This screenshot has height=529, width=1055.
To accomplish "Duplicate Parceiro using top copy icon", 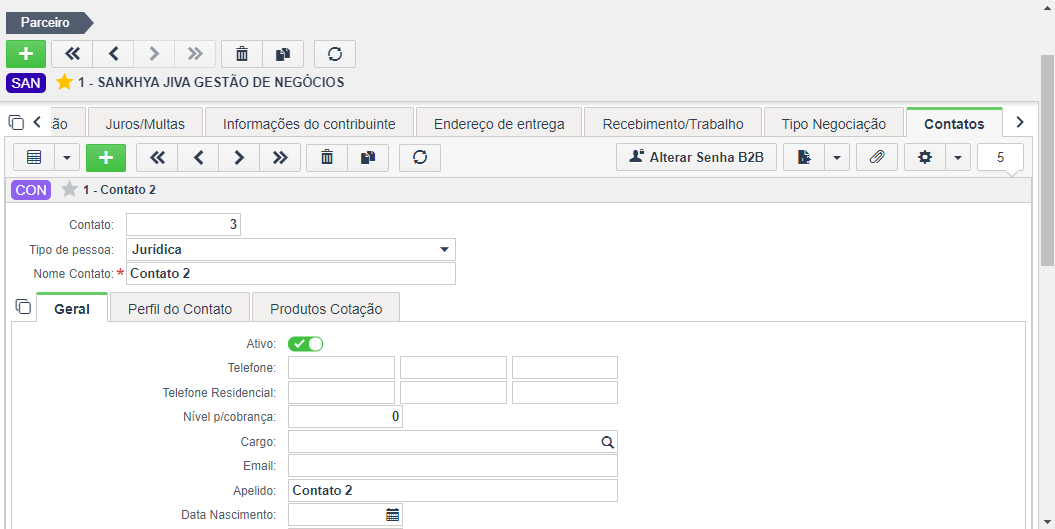I will [x=283, y=54].
